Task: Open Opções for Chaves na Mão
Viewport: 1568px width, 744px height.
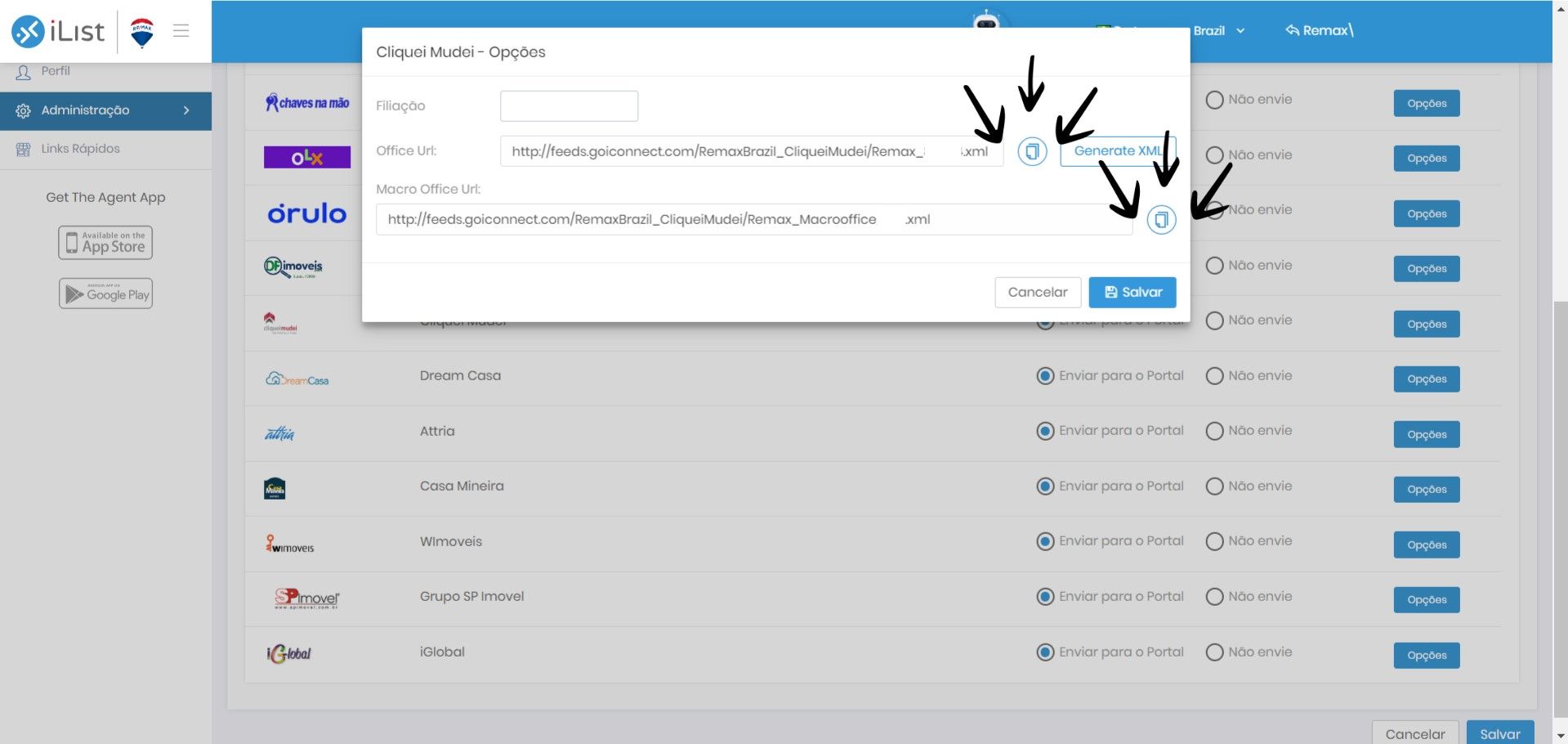Action: (x=1427, y=104)
